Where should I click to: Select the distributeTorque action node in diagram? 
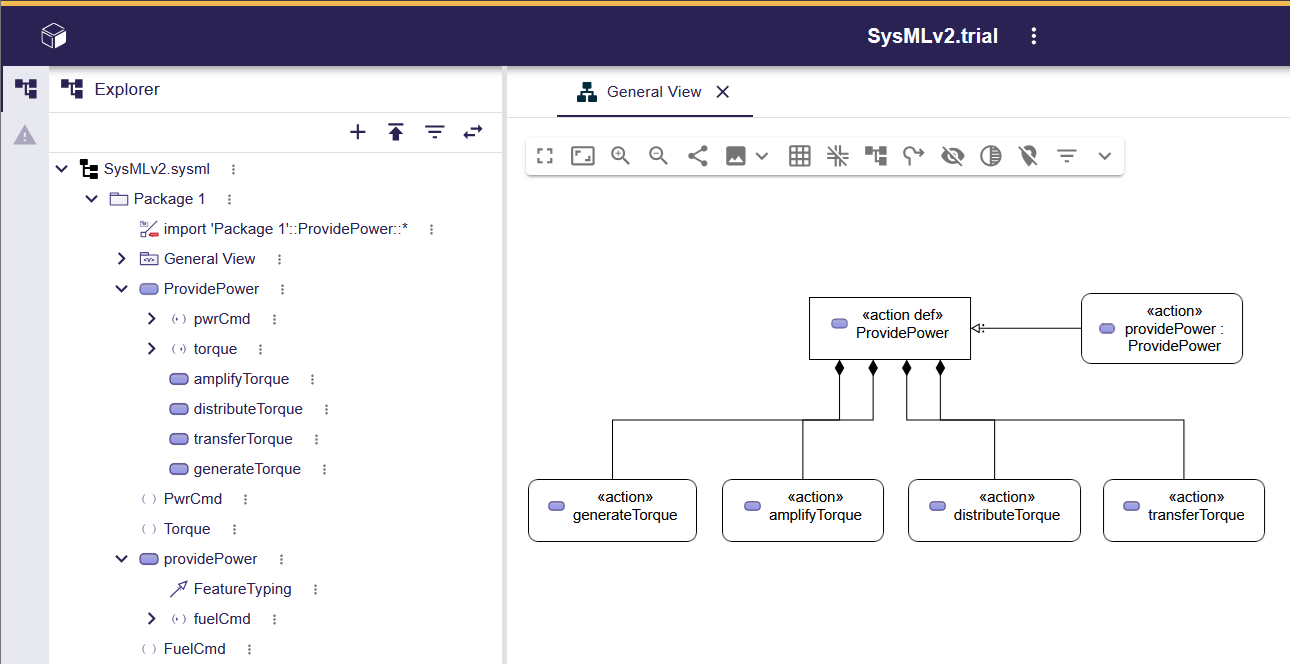pos(994,510)
